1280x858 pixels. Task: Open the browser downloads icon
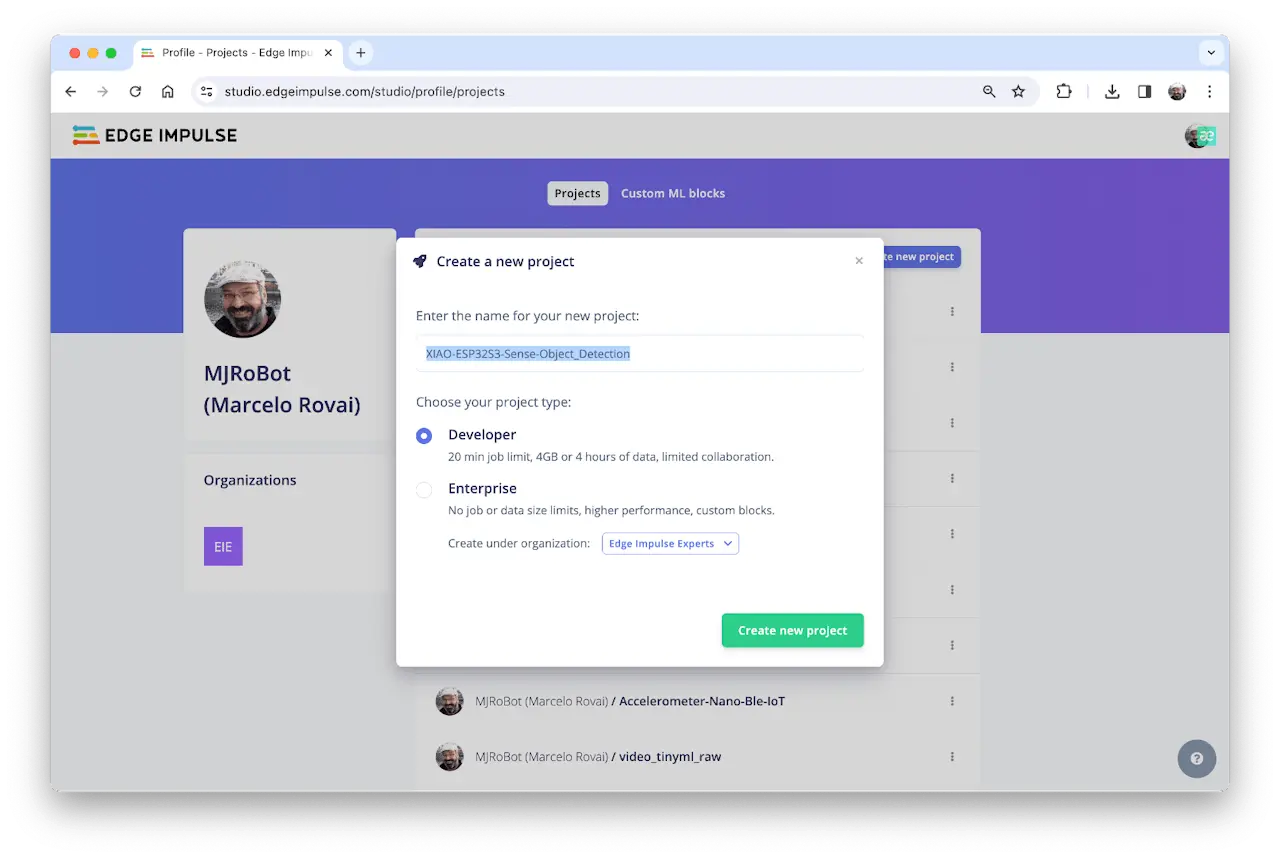1112,91
